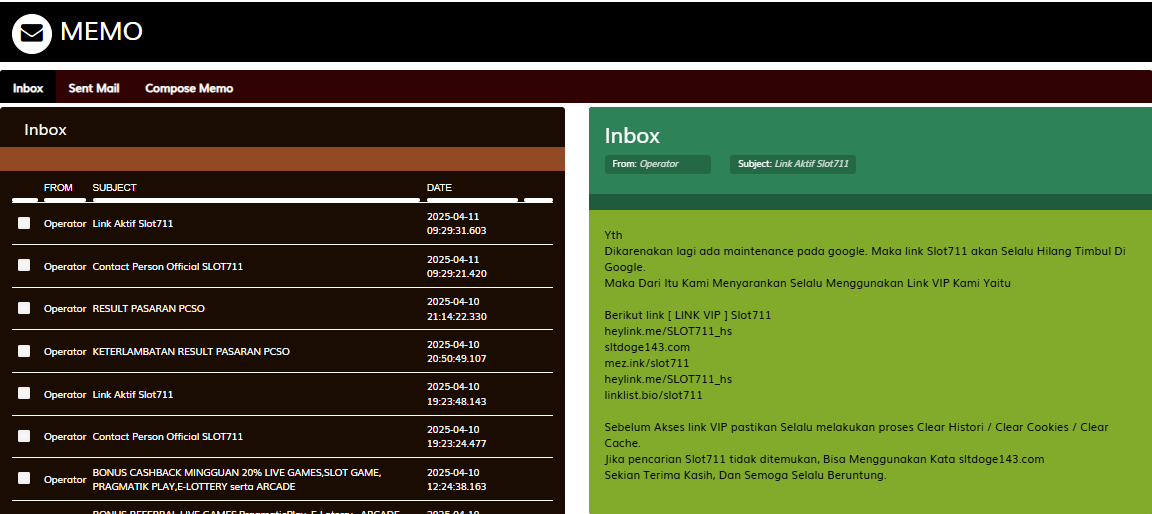1152x514 pixels.
Task: Click the linklist.bio/slot711 text
Action: 653,395
